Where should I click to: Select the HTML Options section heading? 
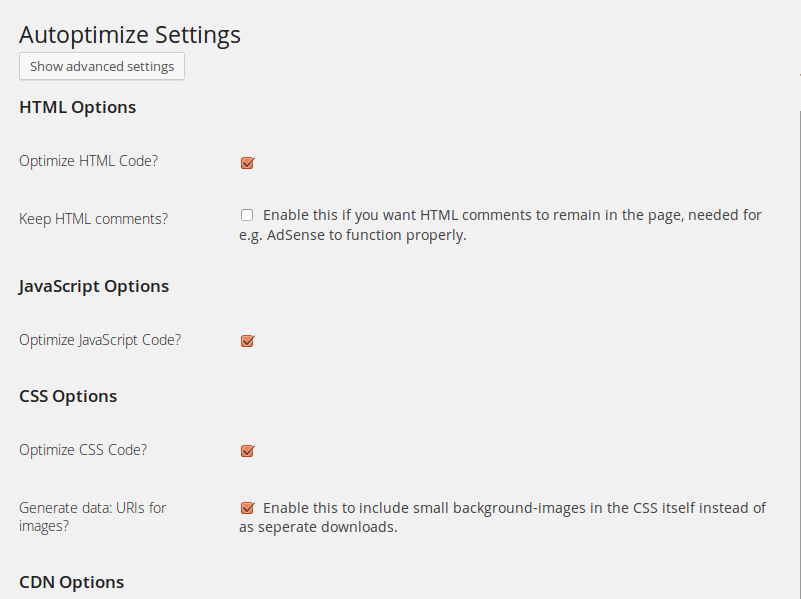tap(77, 107)
